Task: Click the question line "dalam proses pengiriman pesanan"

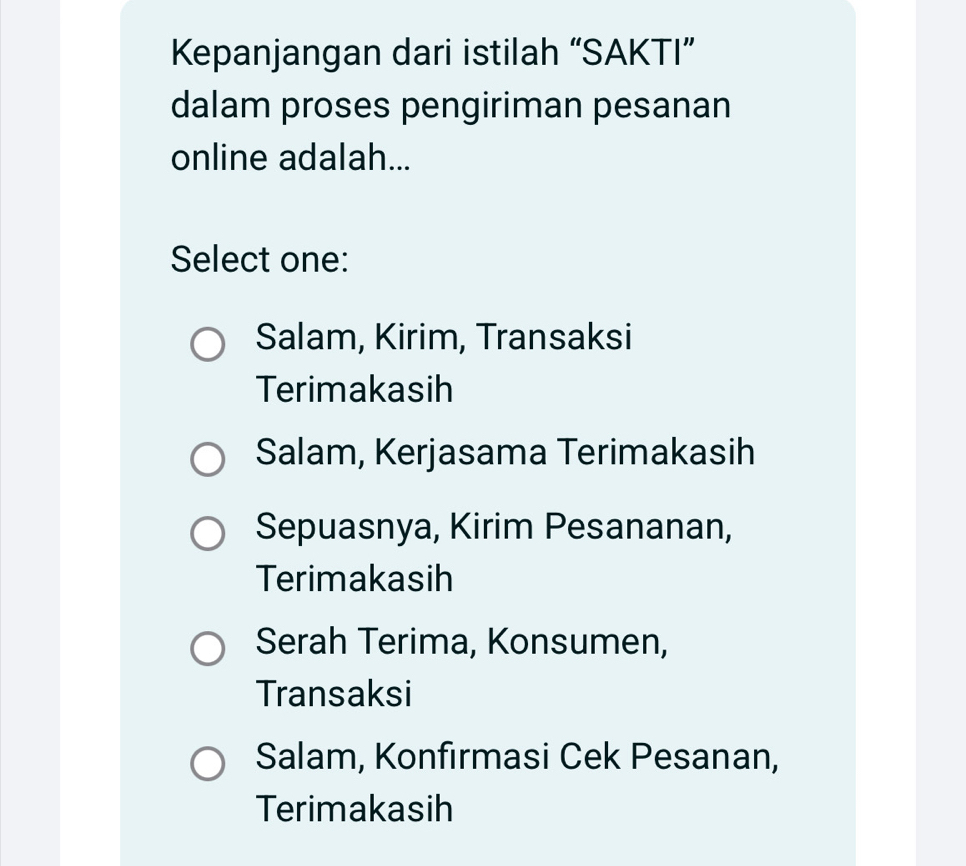Action: click(450, 105)
